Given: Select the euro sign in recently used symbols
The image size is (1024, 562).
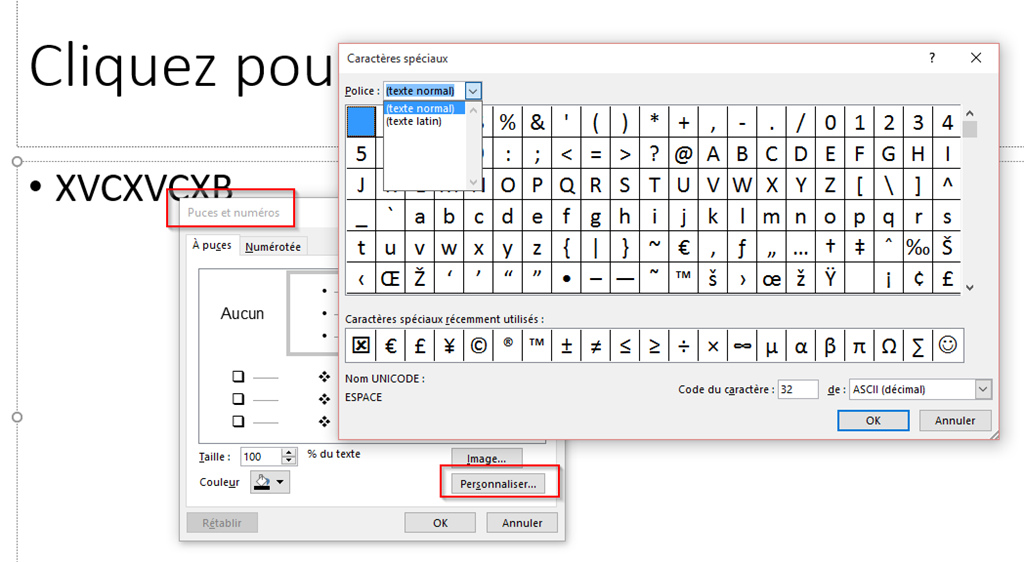Looking at the screenshot, I should coord(391,345).
